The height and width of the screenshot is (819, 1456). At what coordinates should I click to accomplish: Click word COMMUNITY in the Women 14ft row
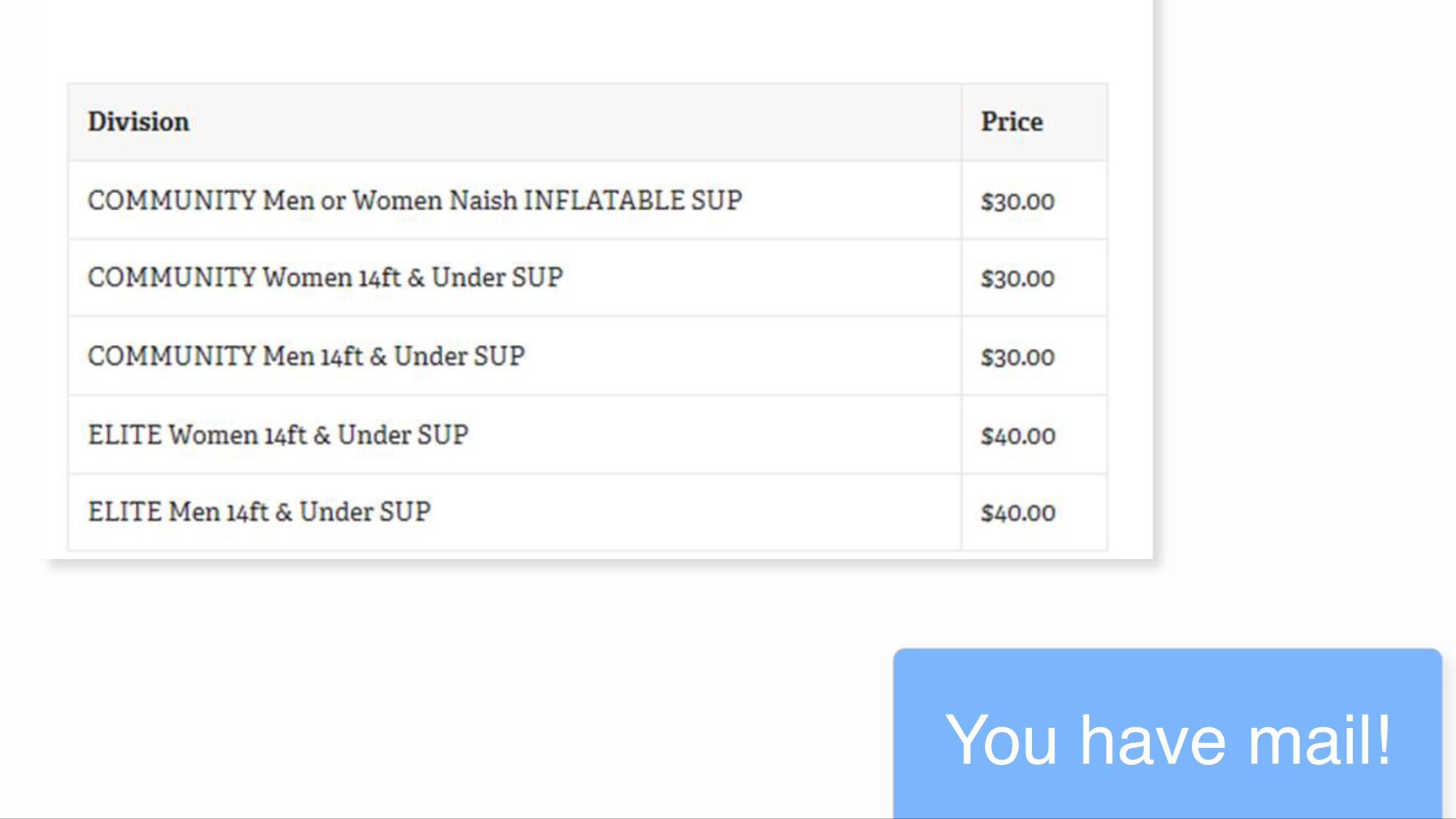click(x=171, y=278)
